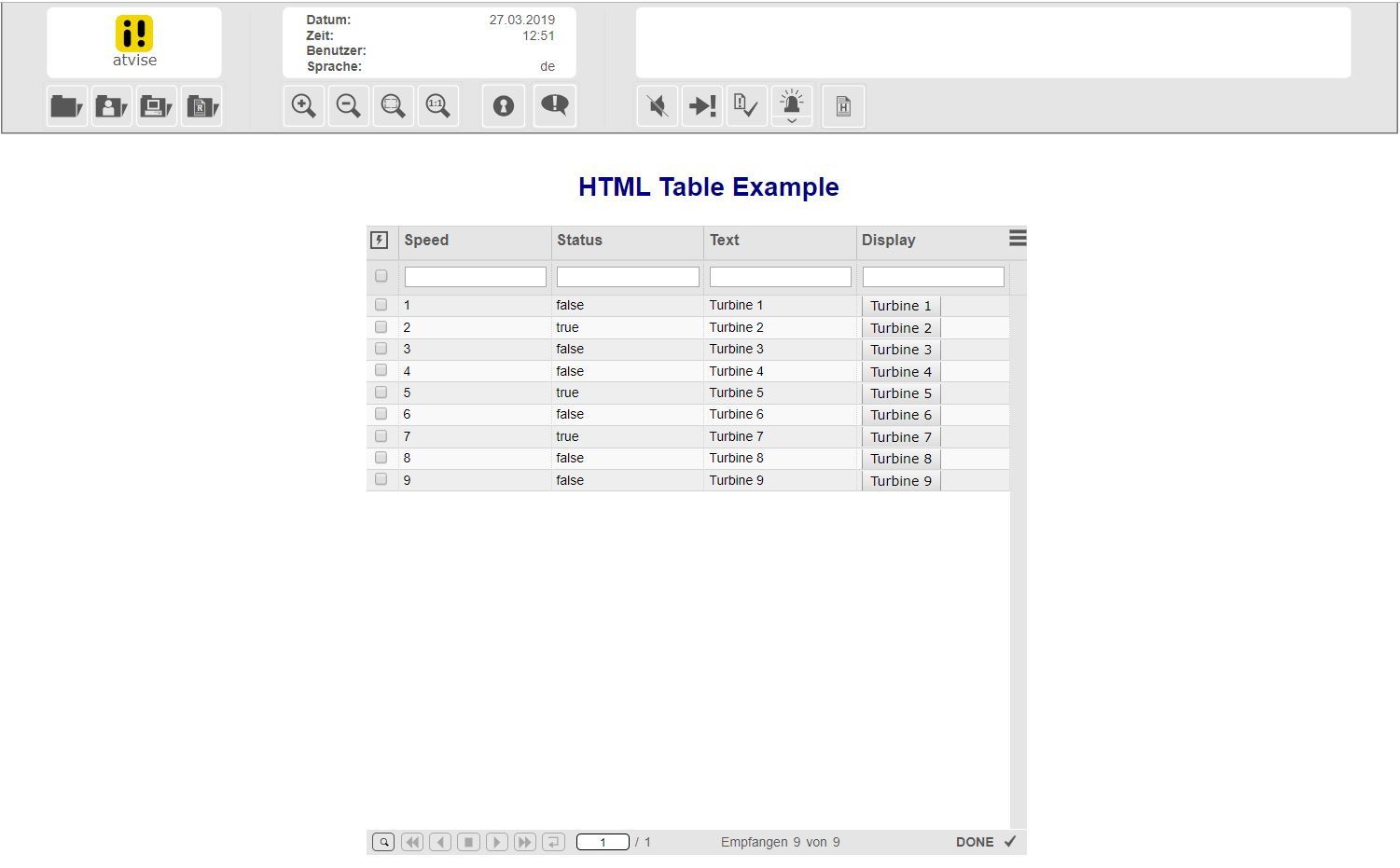Click the Turbine 8 display button
Viewport: 1400px width, 868px height.
[901, 459]
